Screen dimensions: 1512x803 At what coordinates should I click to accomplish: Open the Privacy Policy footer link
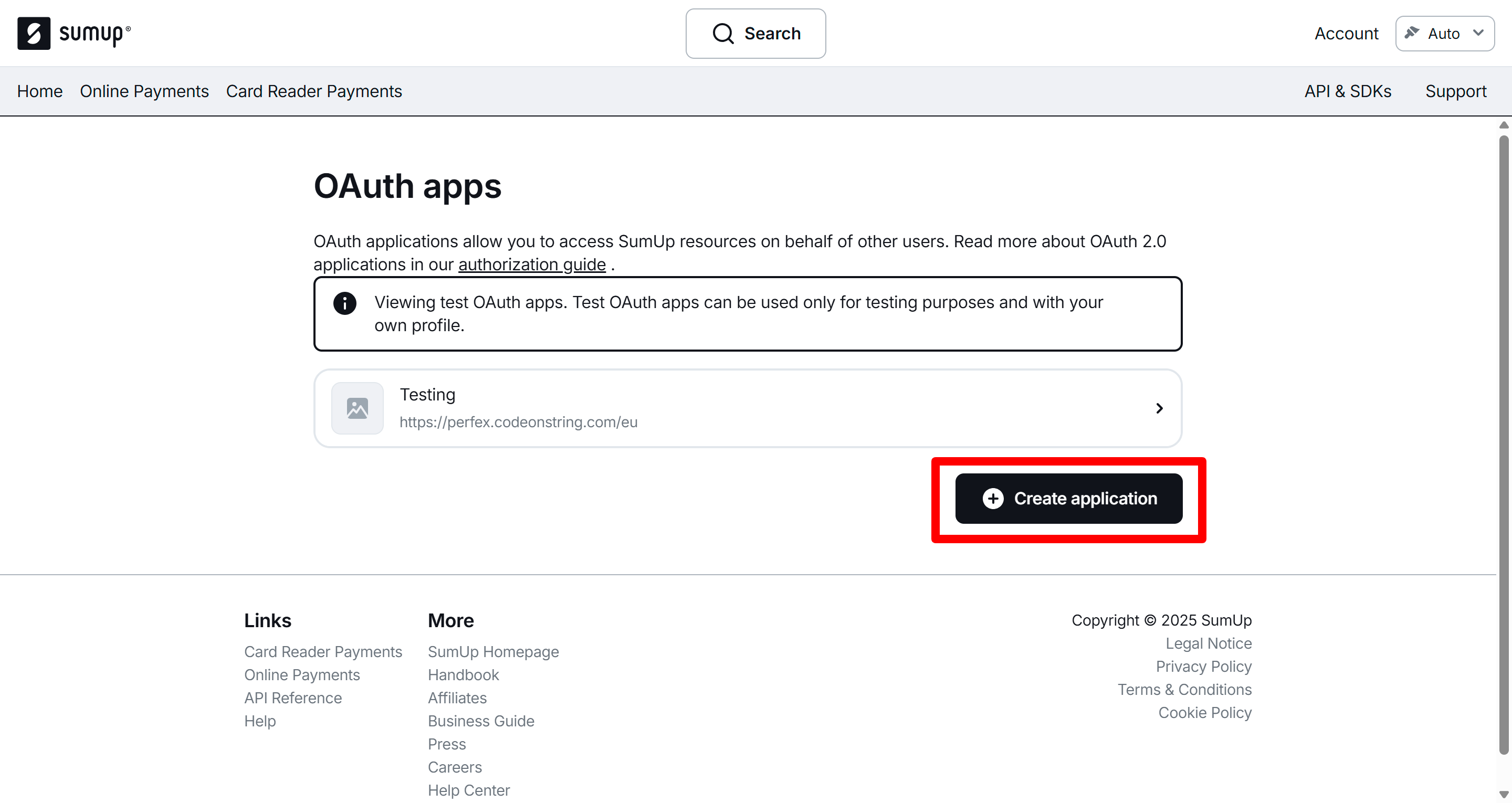tap(1203, 666)
